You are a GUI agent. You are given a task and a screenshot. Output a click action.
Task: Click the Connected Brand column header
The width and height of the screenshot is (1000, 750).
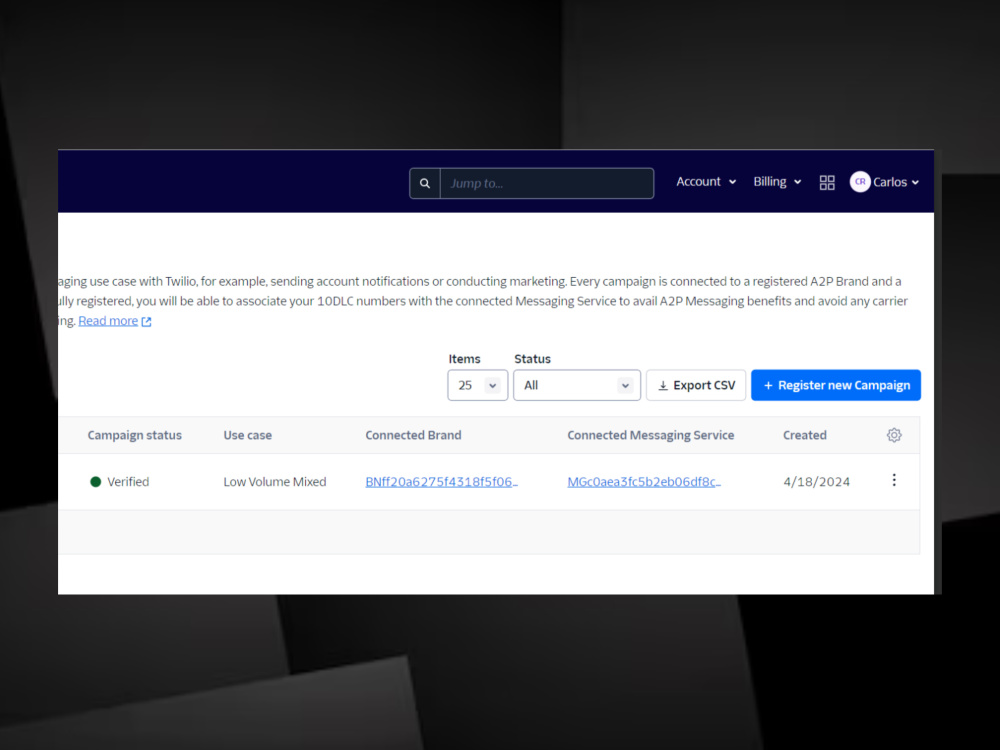point(413,435)
